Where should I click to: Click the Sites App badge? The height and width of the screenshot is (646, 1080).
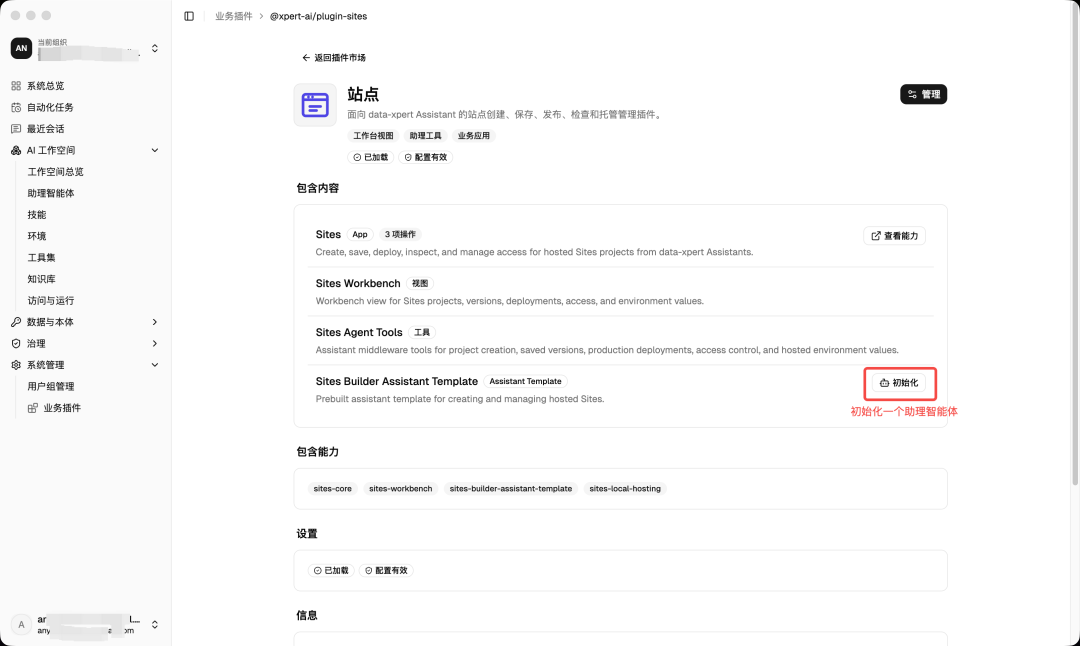click(x=360, y=234)
